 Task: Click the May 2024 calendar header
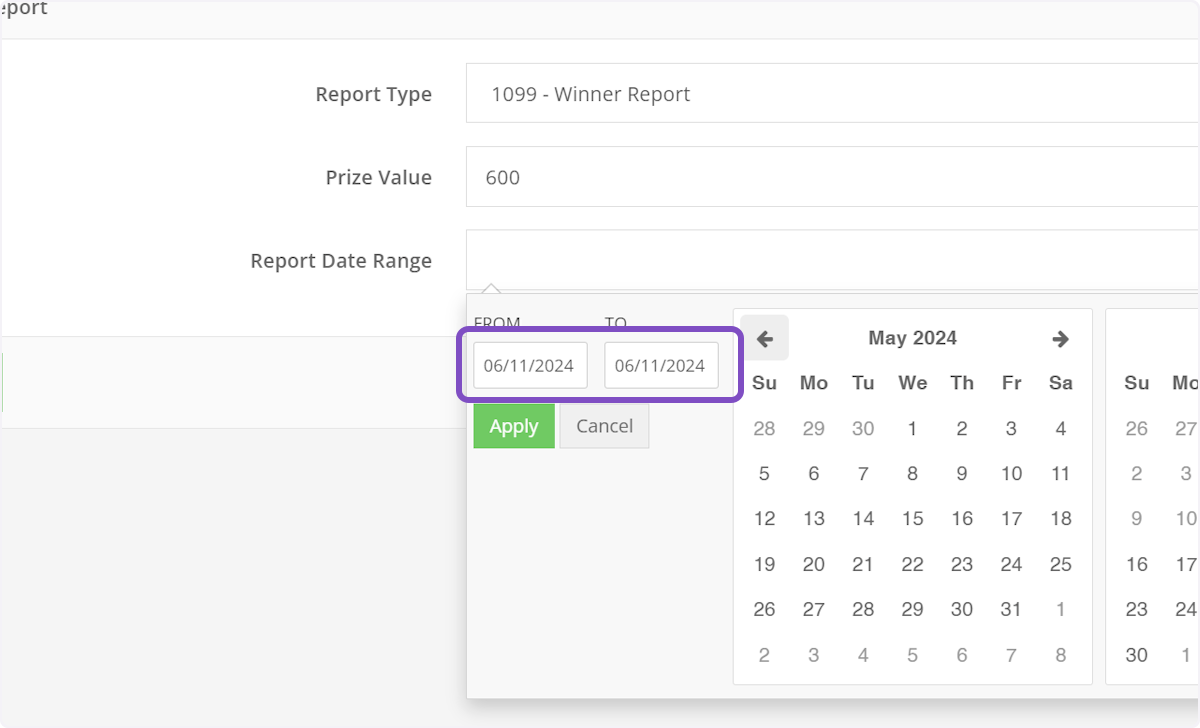(x=912, y=338)
